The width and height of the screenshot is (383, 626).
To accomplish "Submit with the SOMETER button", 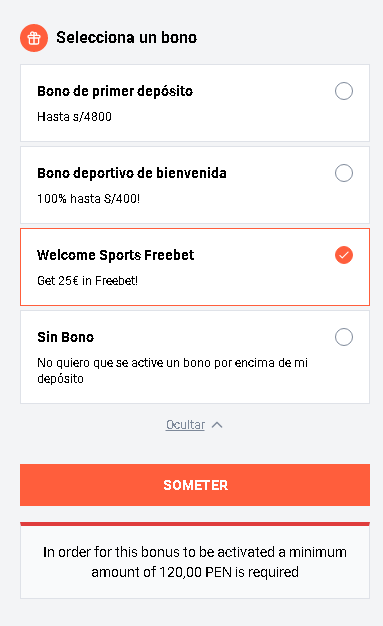I will coord(195,485).
